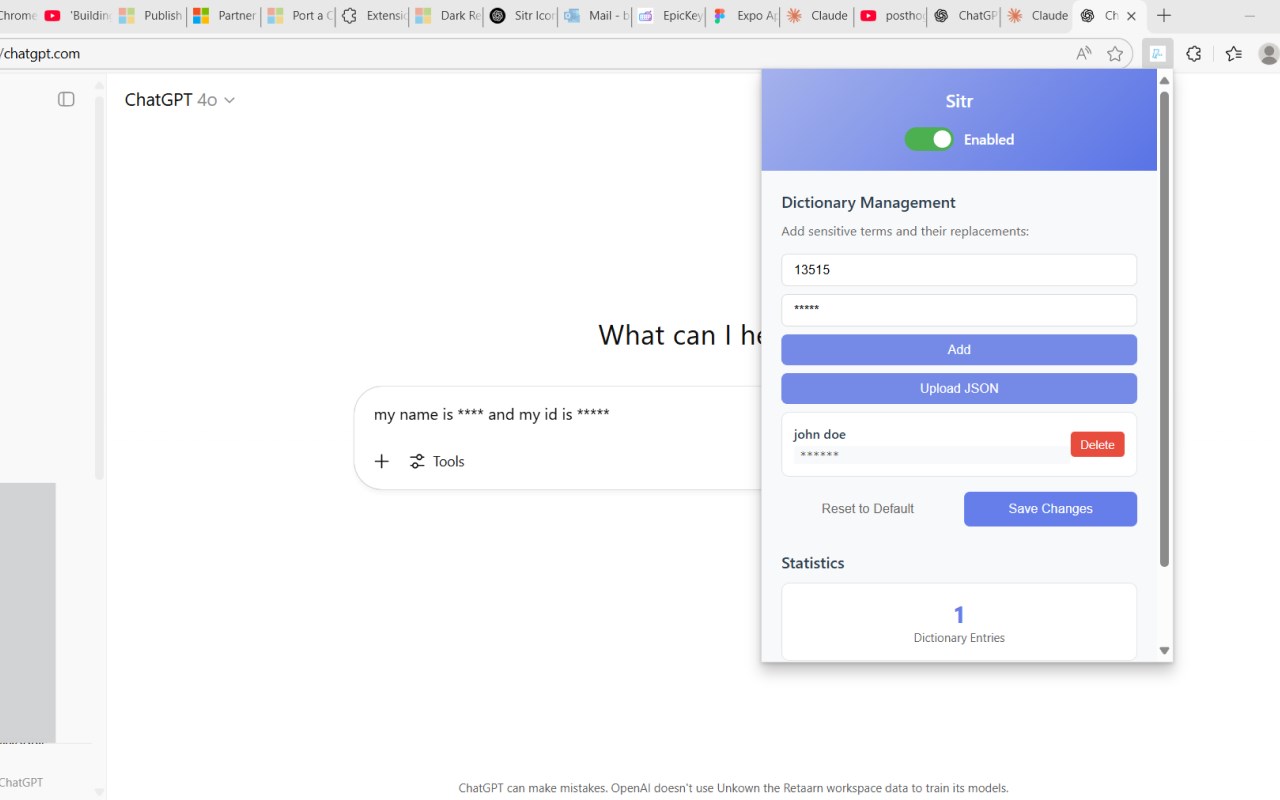The image size is (1280, 800).
Task: Switch to the Extensions tab
Action: click(373, 16)
